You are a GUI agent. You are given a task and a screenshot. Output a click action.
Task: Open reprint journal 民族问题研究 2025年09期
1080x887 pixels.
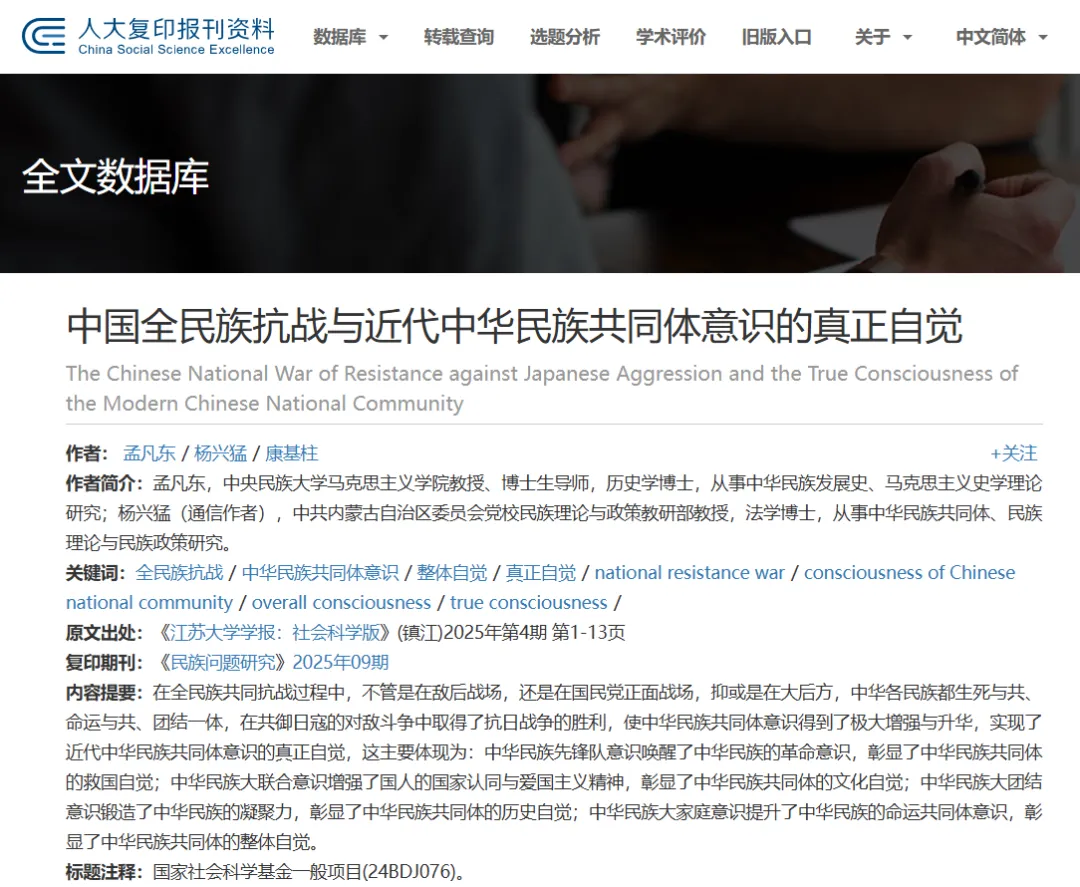click(x=272, y=663)
